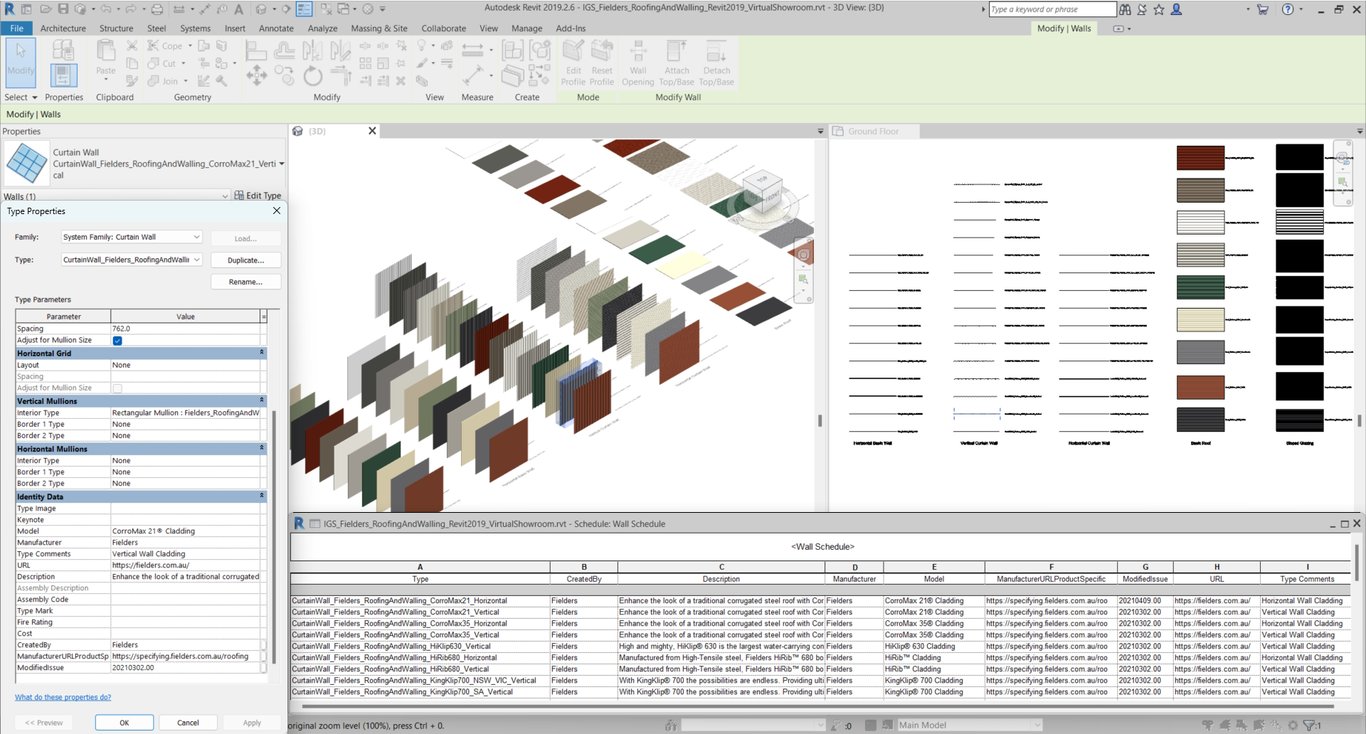Click the Save icon in quick access toolbar

coord(63,9)
